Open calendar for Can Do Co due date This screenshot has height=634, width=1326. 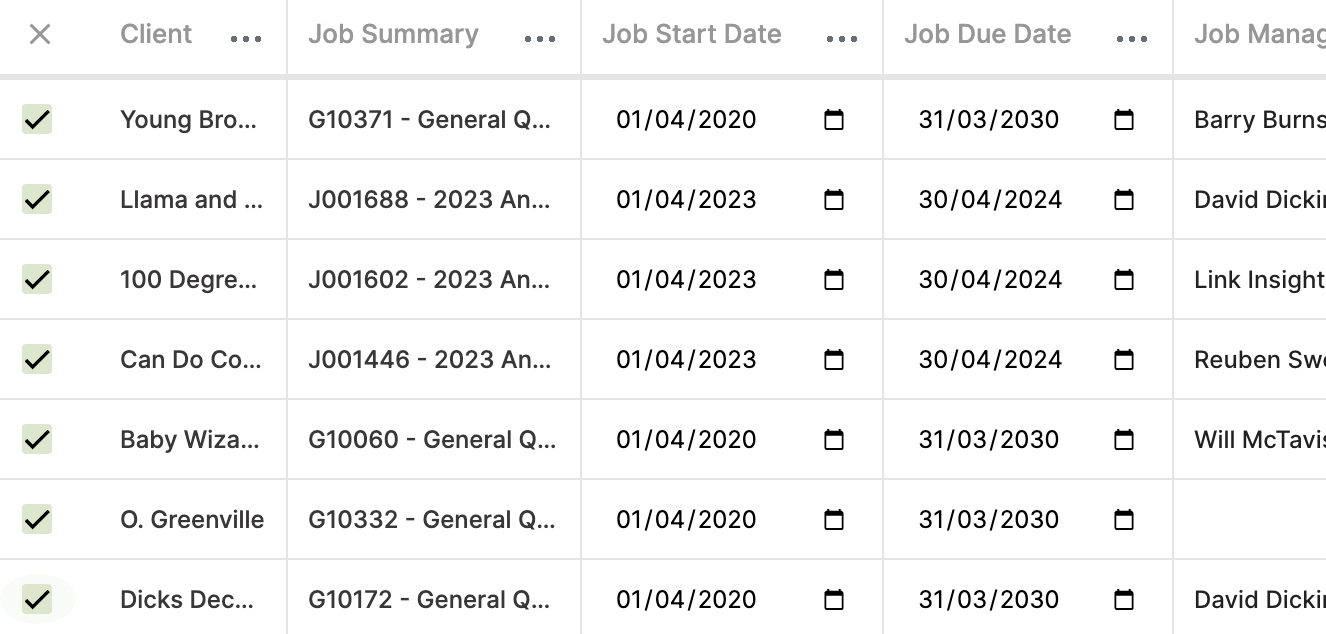click(1124, 360)
